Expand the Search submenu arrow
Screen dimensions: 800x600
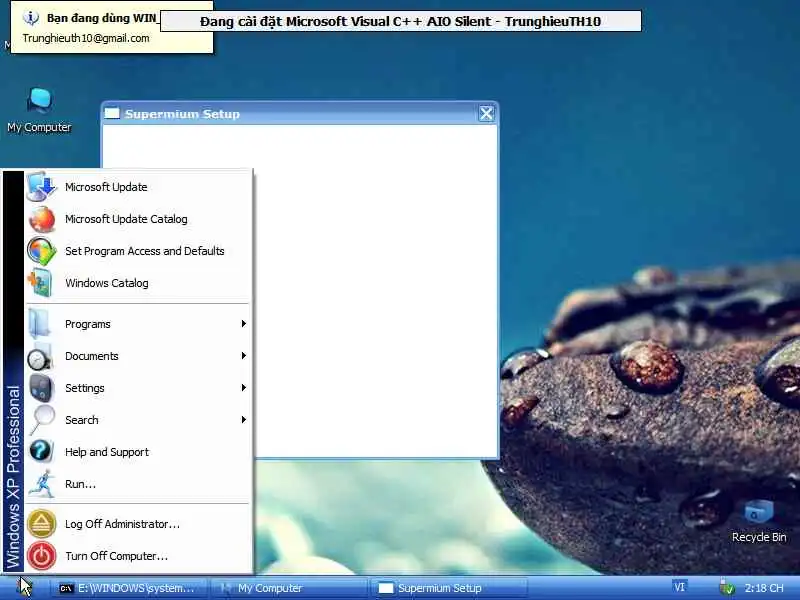point(244,420)
